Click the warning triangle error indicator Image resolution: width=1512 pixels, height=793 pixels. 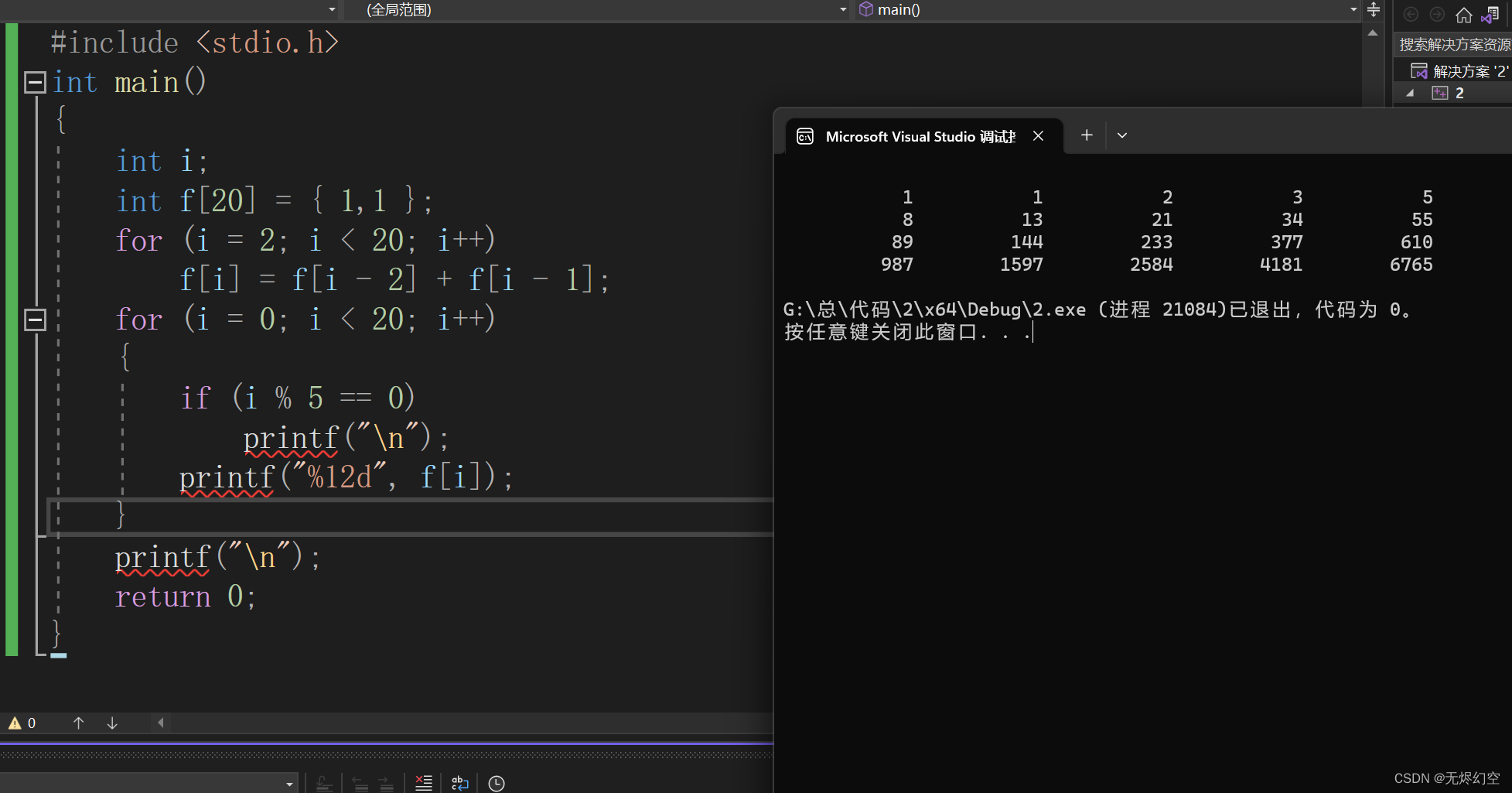tap(15, 723)
